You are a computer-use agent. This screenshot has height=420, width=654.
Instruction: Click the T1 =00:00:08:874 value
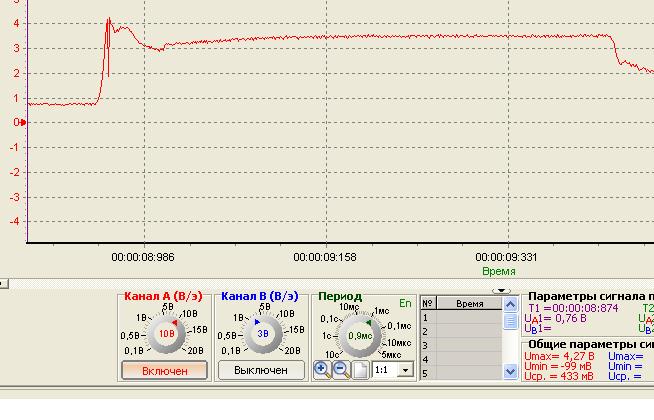click(x=574, y=308)
